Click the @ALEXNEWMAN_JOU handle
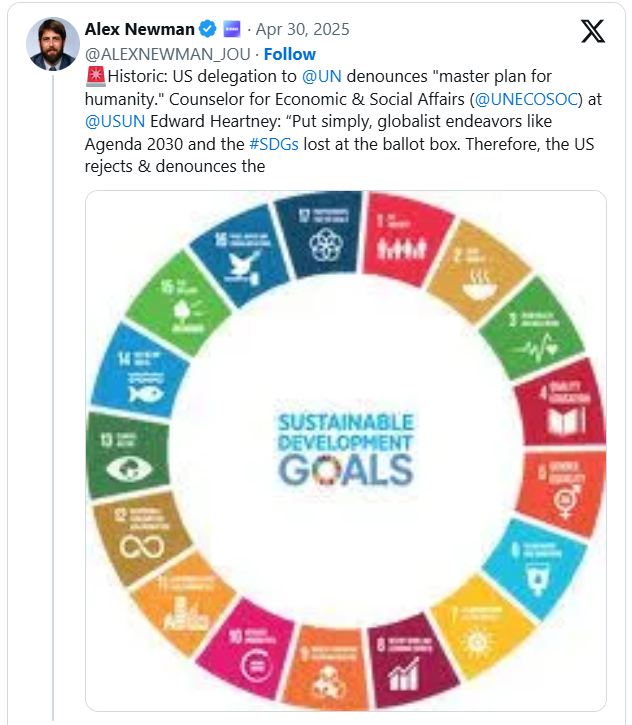Image resolution: width=632 pixels, height=725 pixels. pyautogui.click(x=168, y=54)
